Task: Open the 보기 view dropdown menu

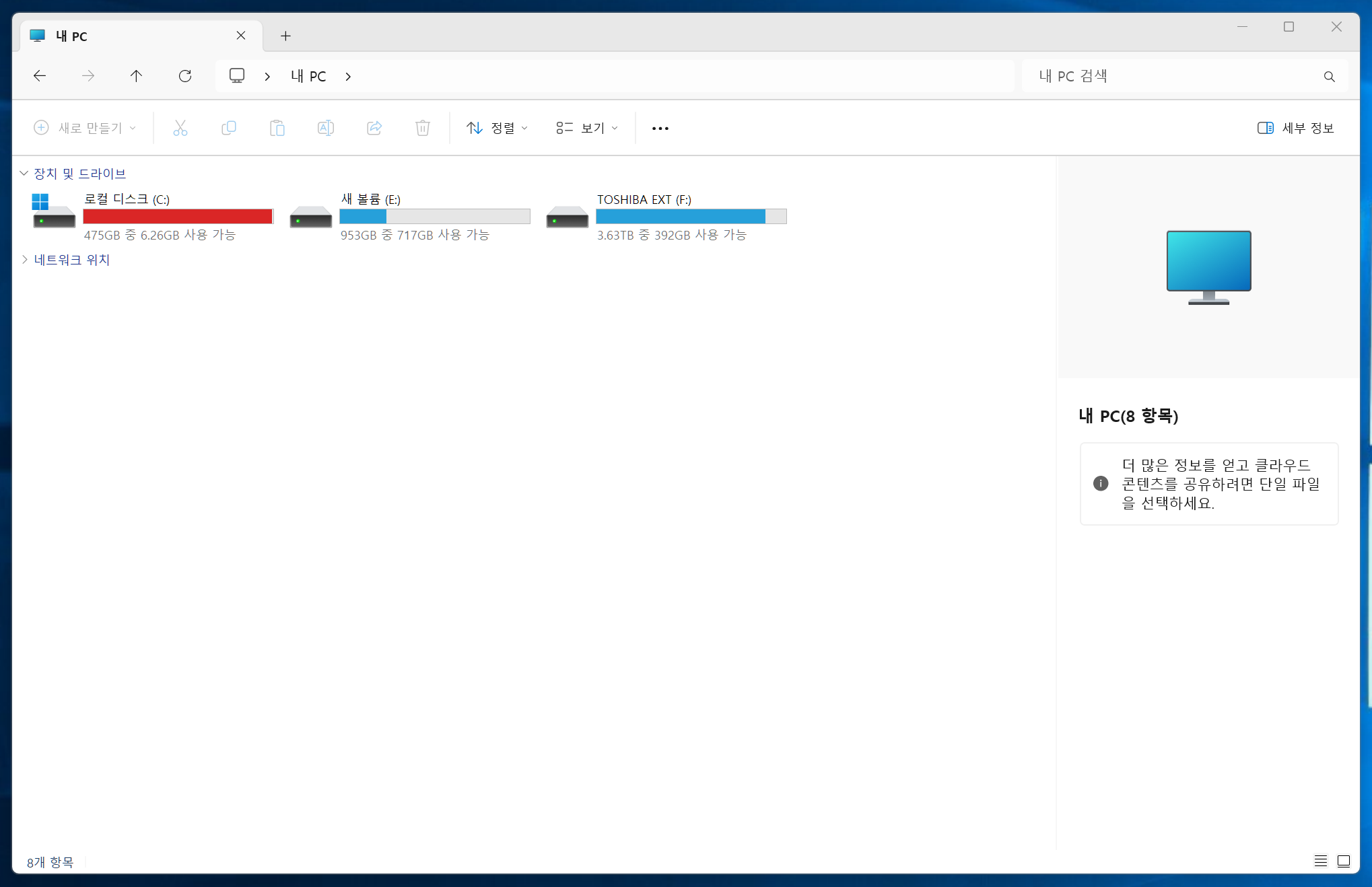Action: click(x=586, y=128)
